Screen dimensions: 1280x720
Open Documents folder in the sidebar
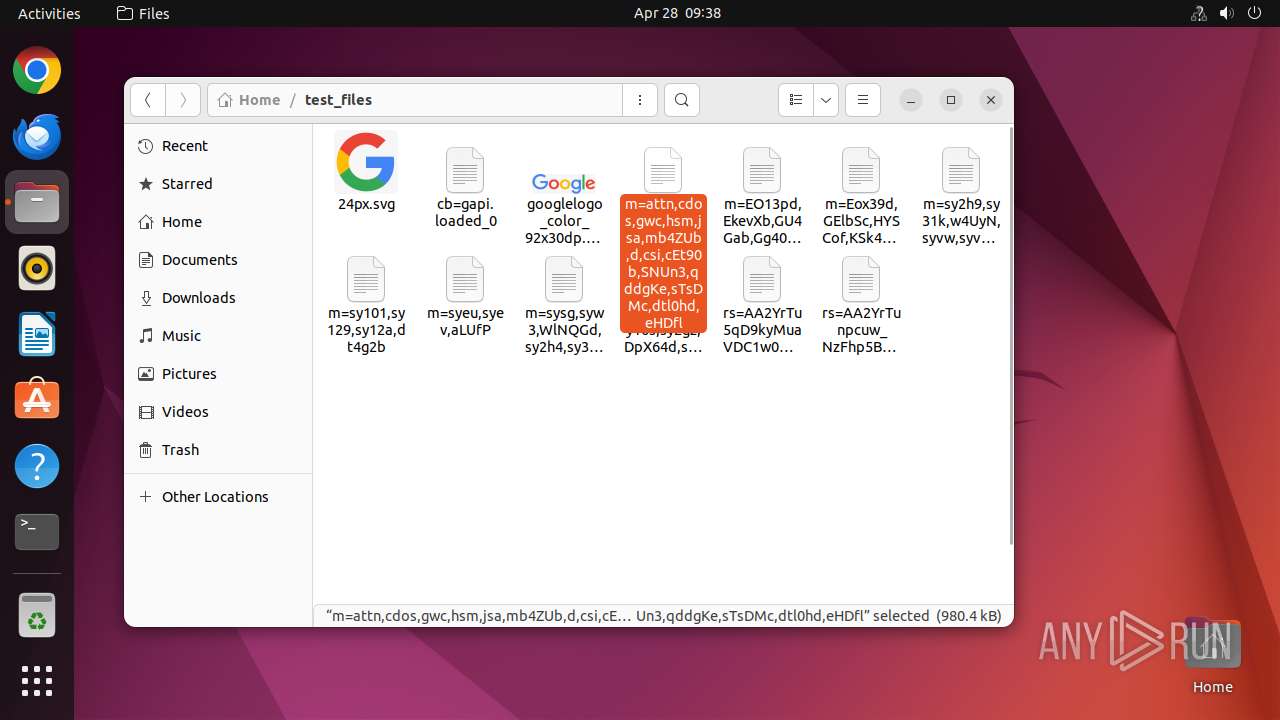218,260
